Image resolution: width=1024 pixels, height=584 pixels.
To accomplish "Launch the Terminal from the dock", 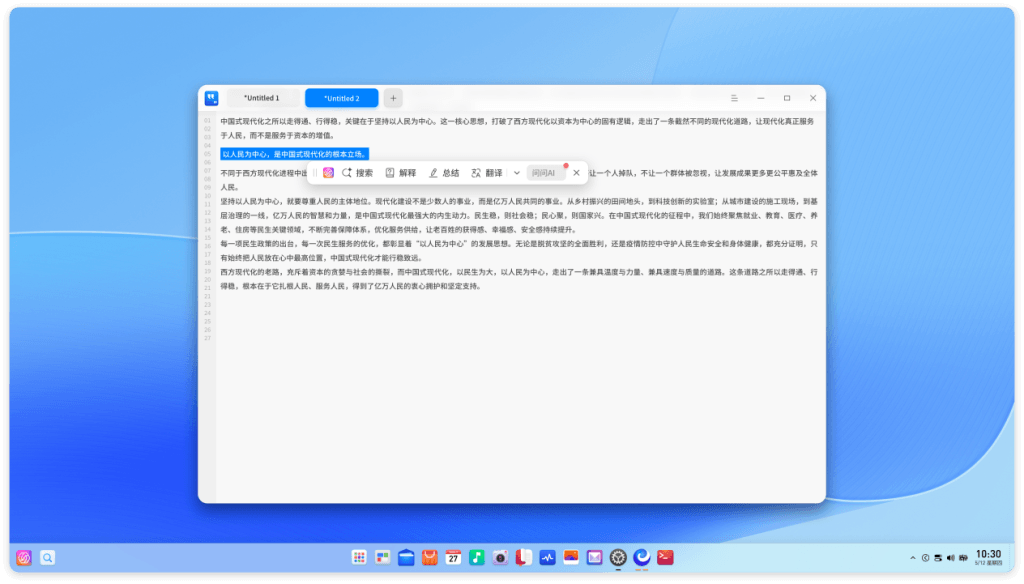I will [665, 557].
